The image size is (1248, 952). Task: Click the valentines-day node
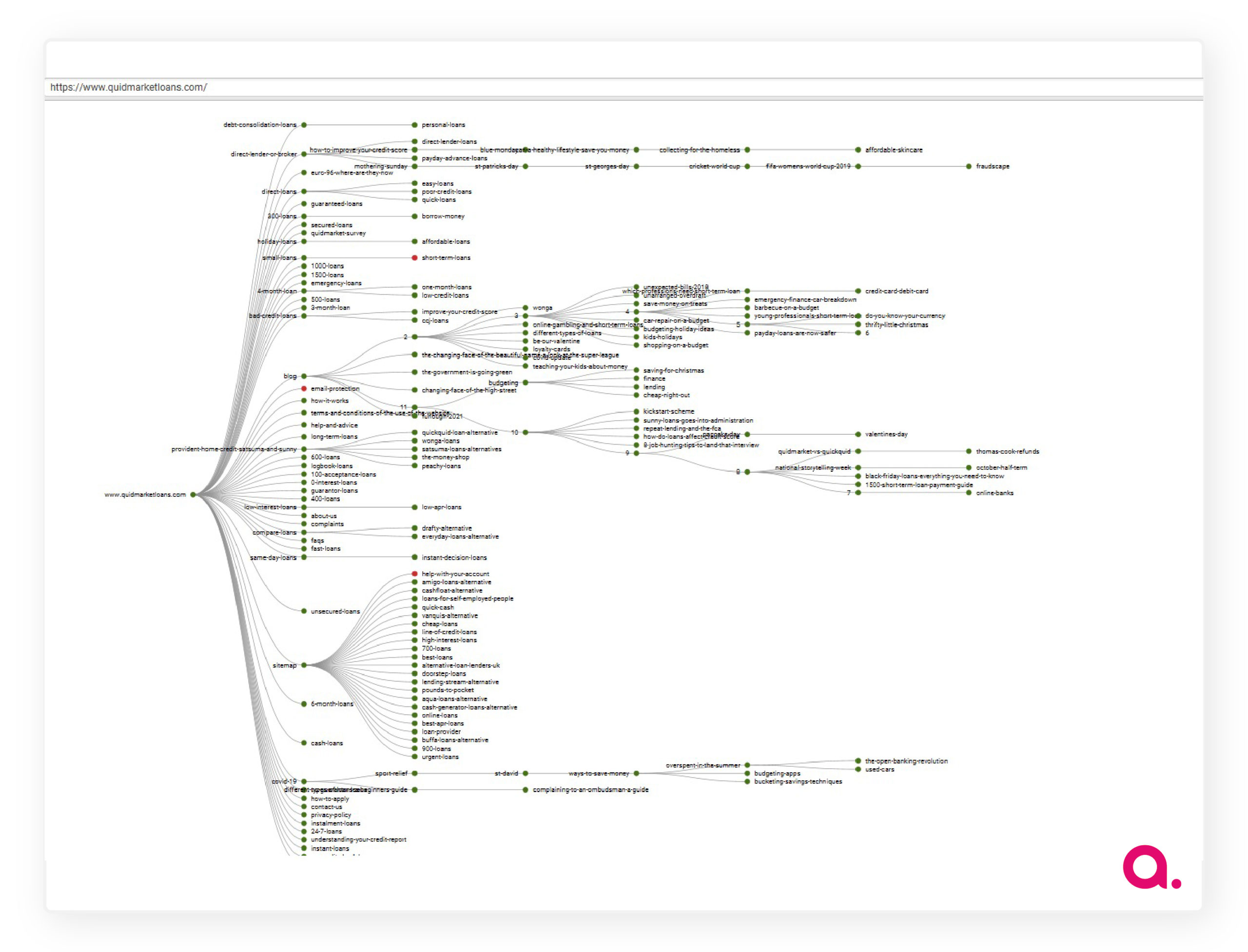point(858,435)
